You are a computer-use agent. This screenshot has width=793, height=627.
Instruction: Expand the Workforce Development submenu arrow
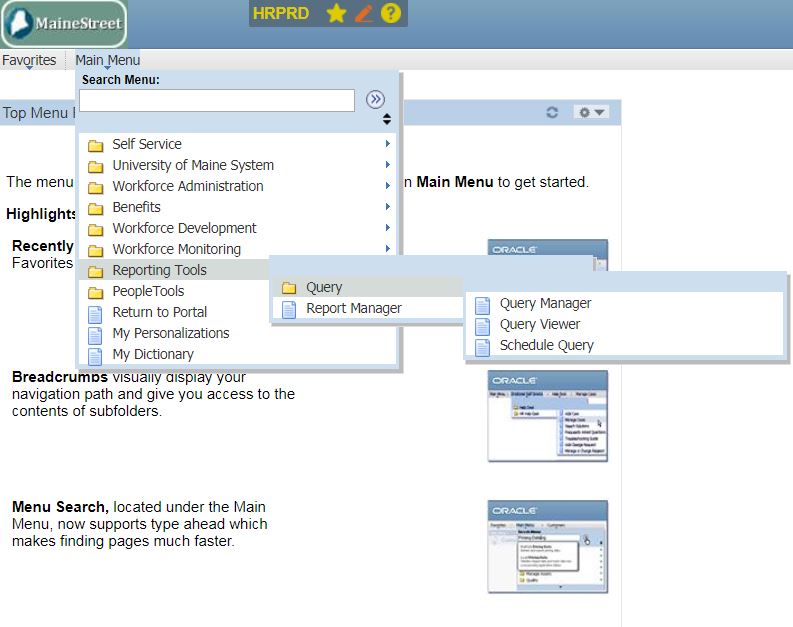coord(387,228)
